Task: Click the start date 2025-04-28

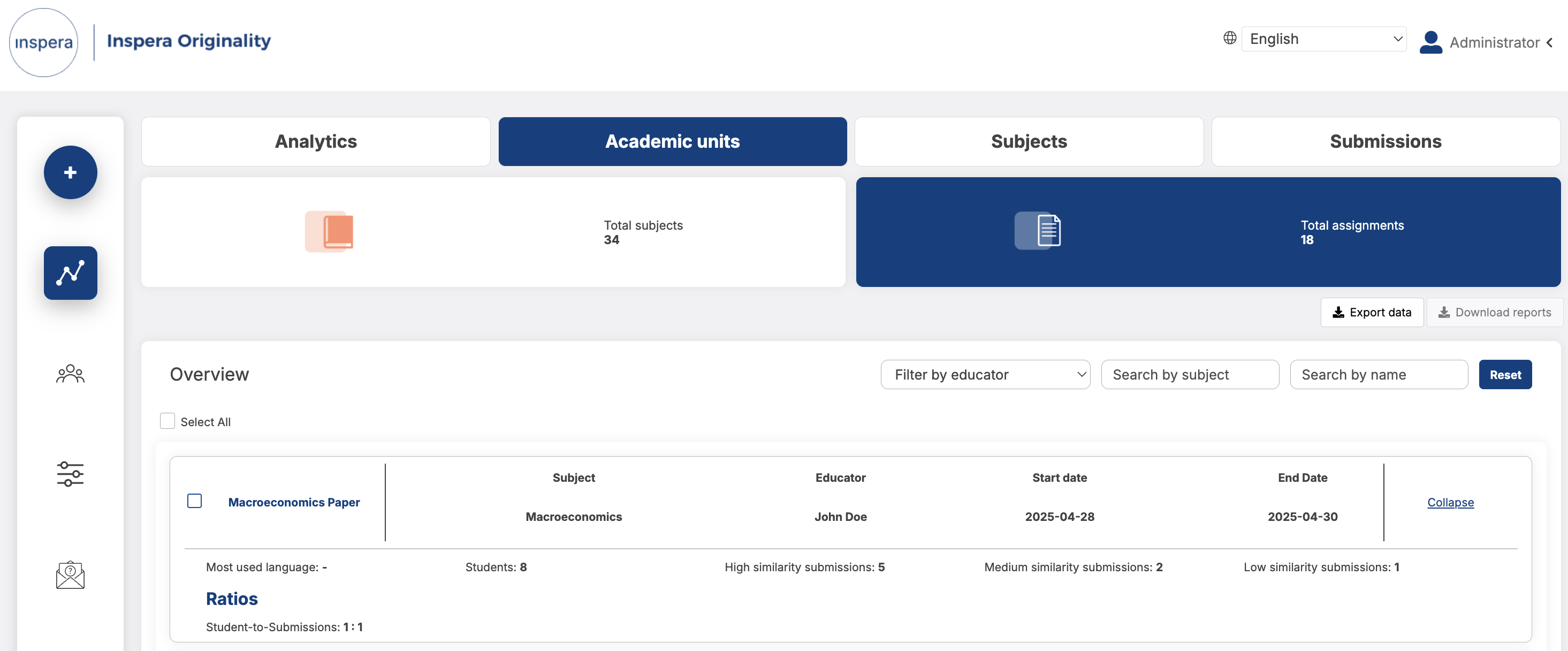Action: (1059, 517)
